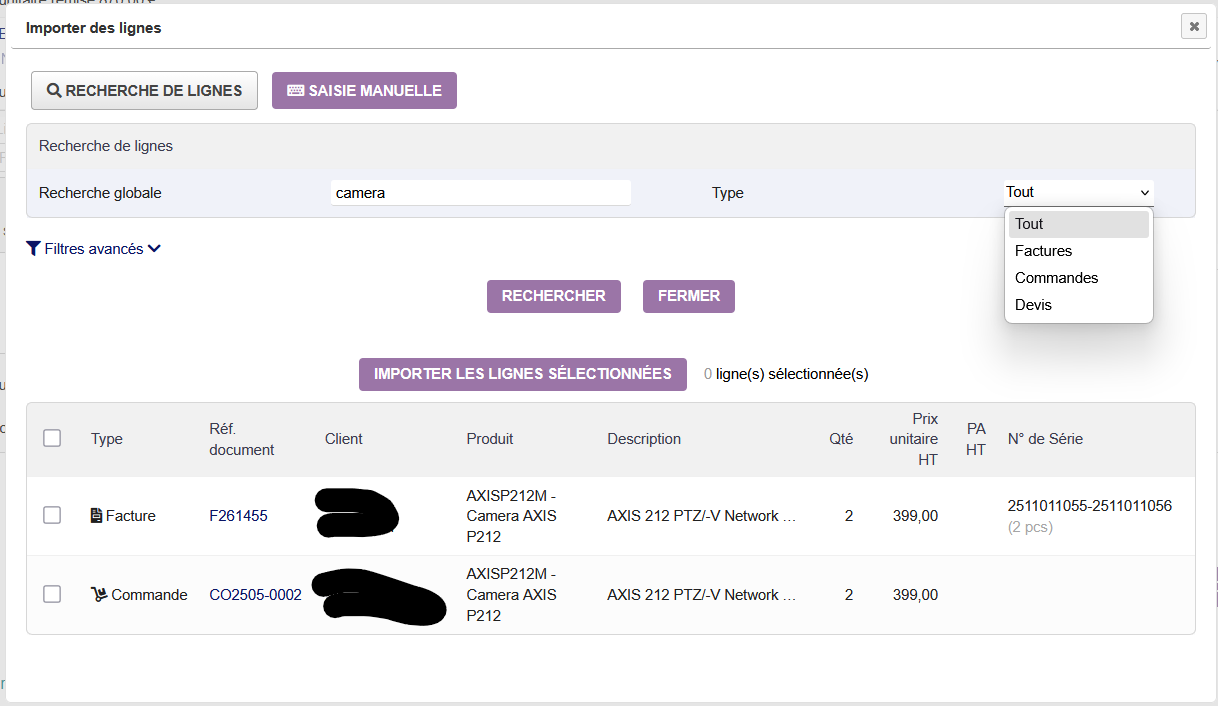Click the Commande cart icon
Screen dimensions: 1218x706
pyautogui.click(x=99, y=595)
